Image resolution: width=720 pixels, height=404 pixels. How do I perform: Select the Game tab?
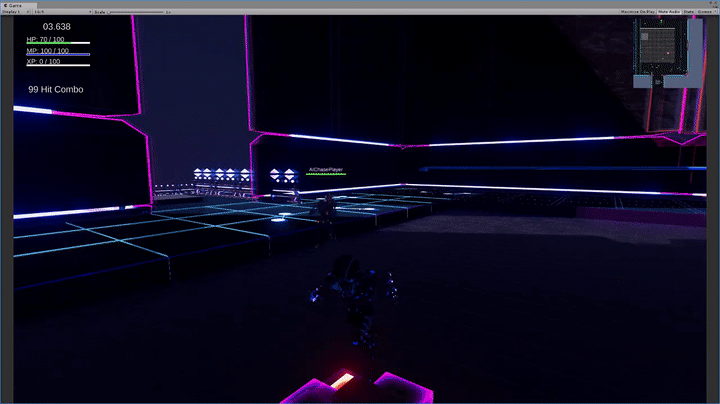point(16,4)
